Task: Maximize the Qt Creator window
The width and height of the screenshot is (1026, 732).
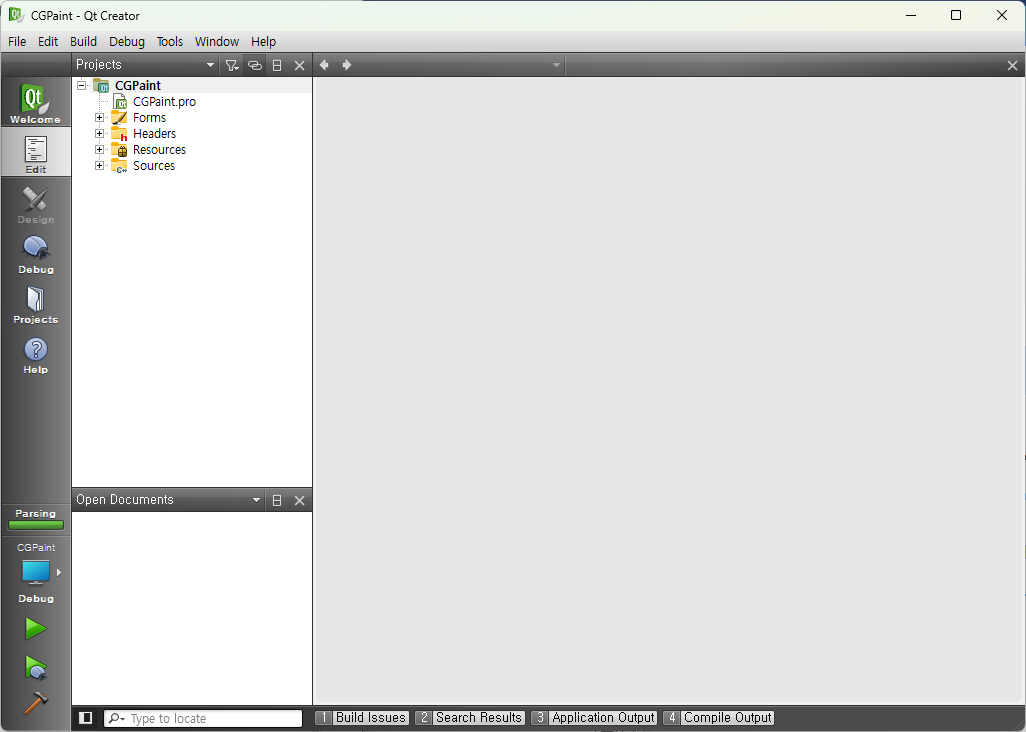Action: (956, 15)
